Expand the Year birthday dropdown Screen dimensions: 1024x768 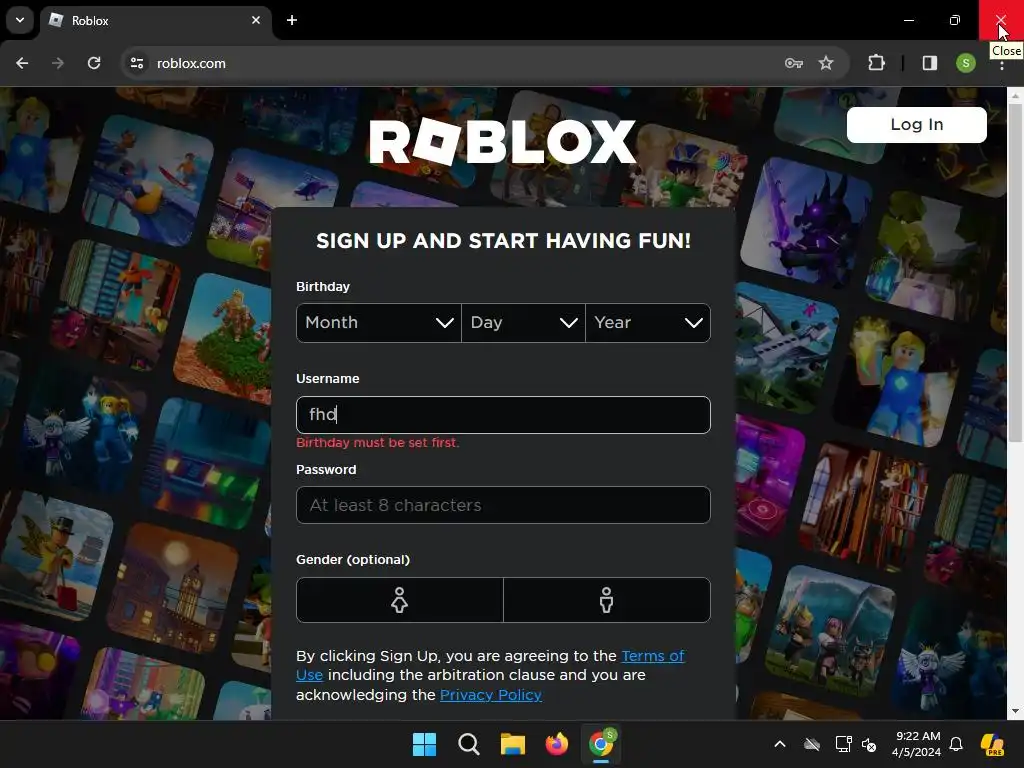[648, 323]
